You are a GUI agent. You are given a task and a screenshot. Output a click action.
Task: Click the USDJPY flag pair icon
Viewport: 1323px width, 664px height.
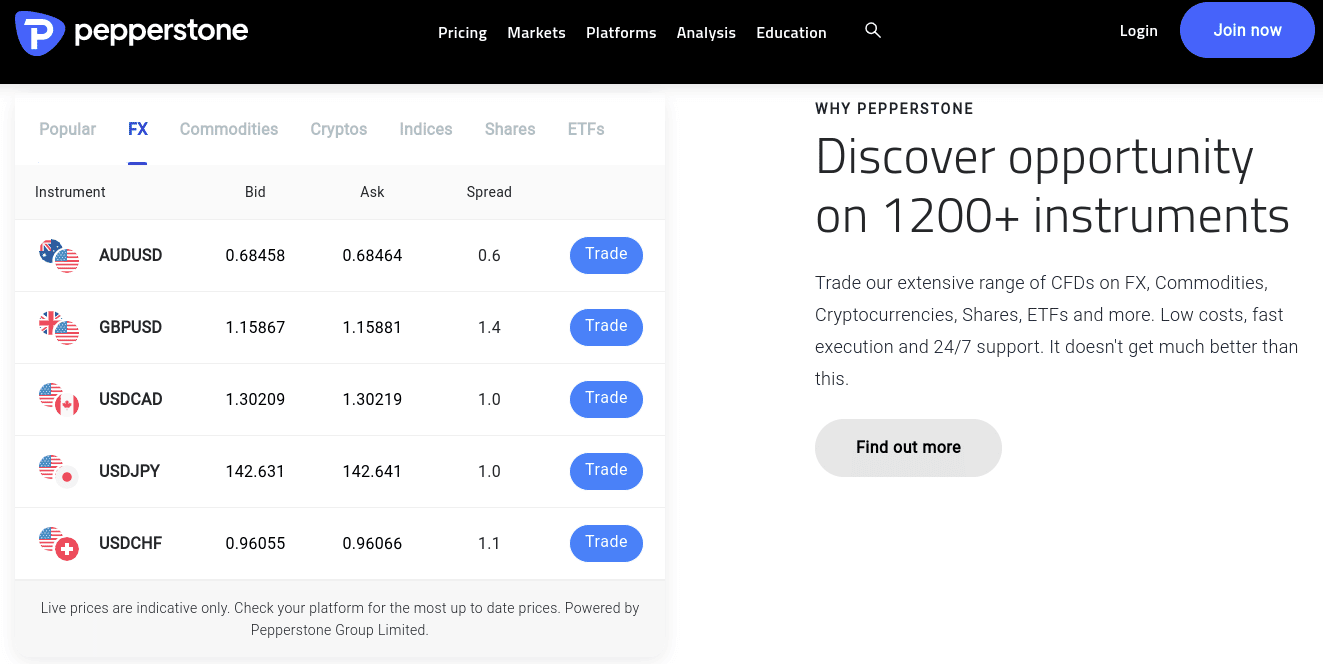(59, 471)
